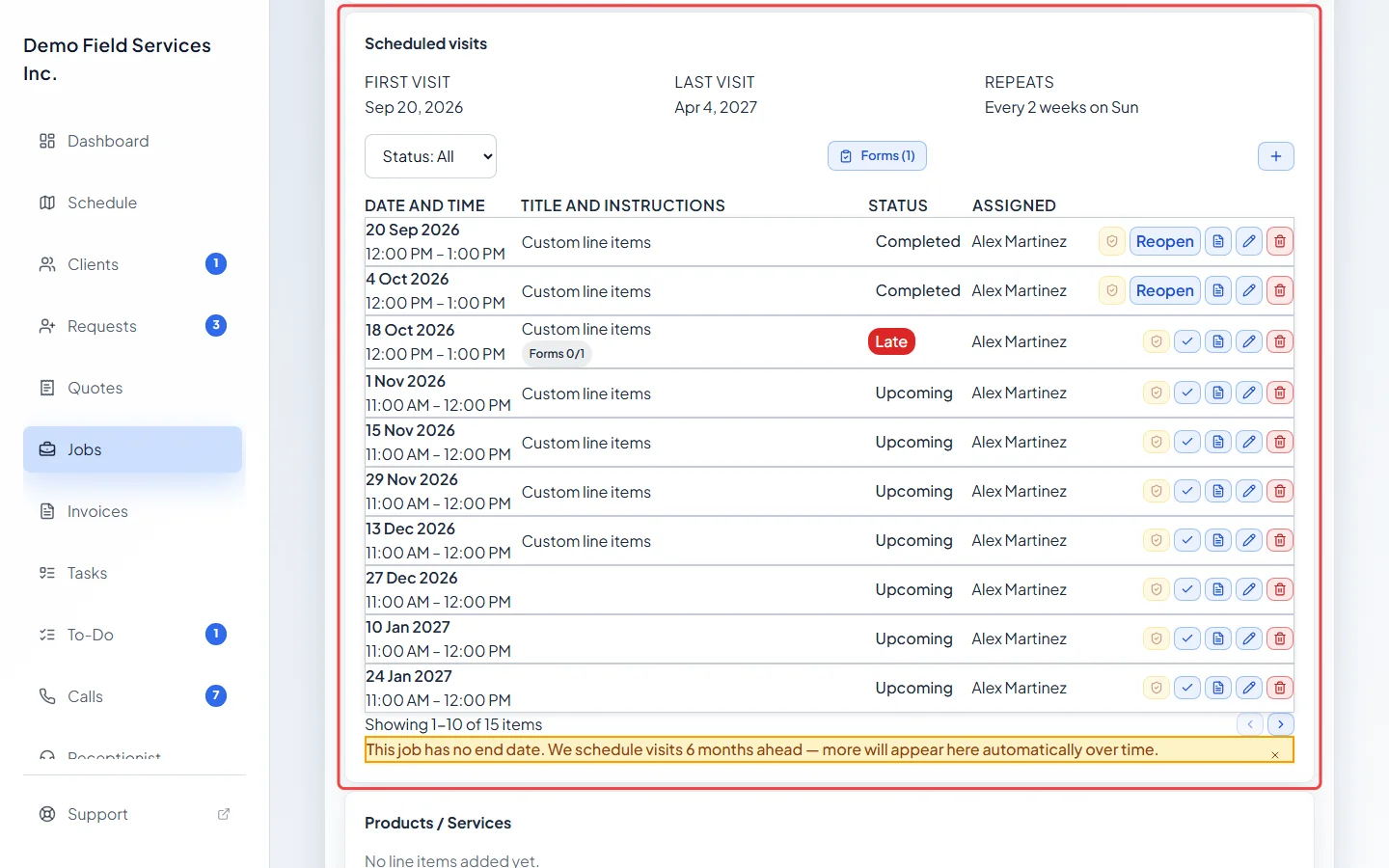Viewport: 1389px width, 868px height.
Task: Edit the 10 Jan 2027 visit
Action: (x=1249, y=638)
